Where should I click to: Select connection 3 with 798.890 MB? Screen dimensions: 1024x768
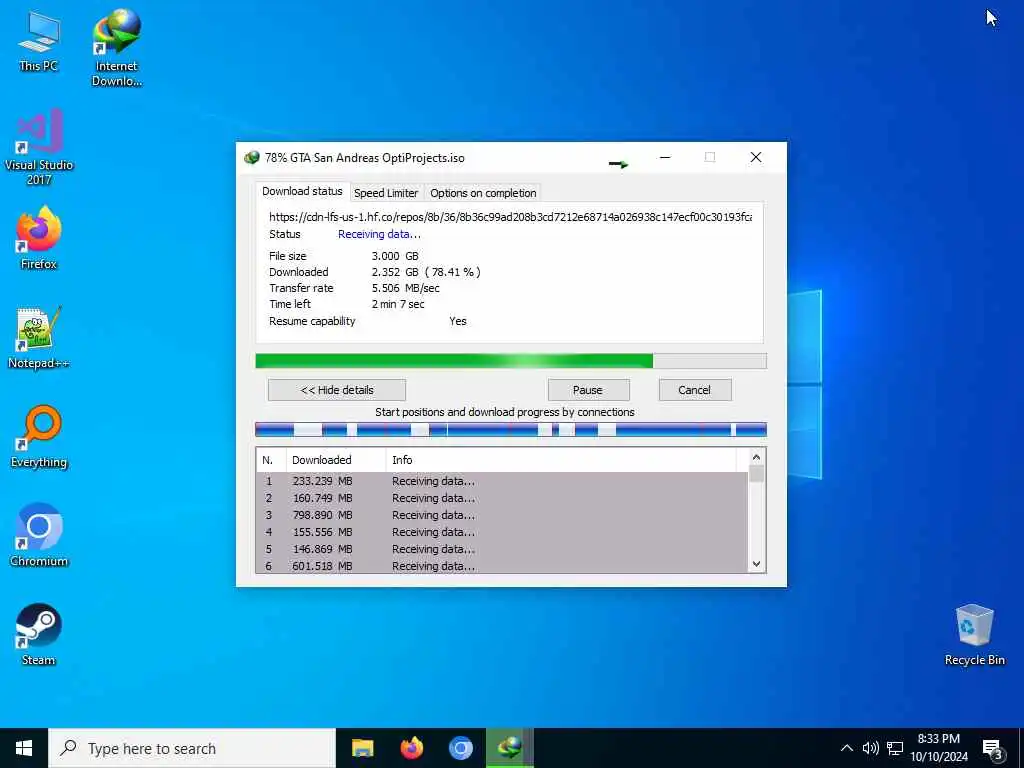click(x=502, y=515)
